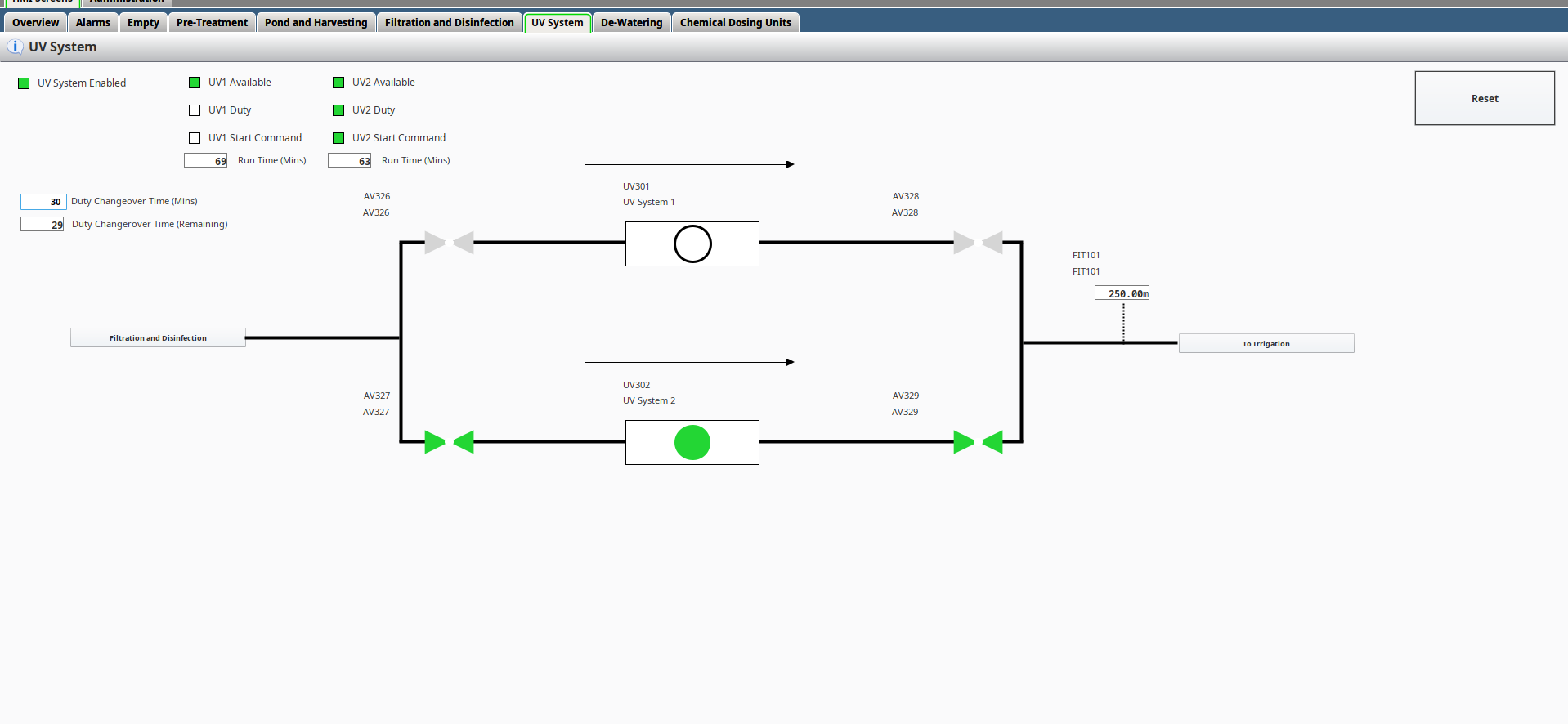The height and width of the screenshot is (724, 1568).
Task: Select the AV329 green valve symbol
Action: tap(978, 442)
